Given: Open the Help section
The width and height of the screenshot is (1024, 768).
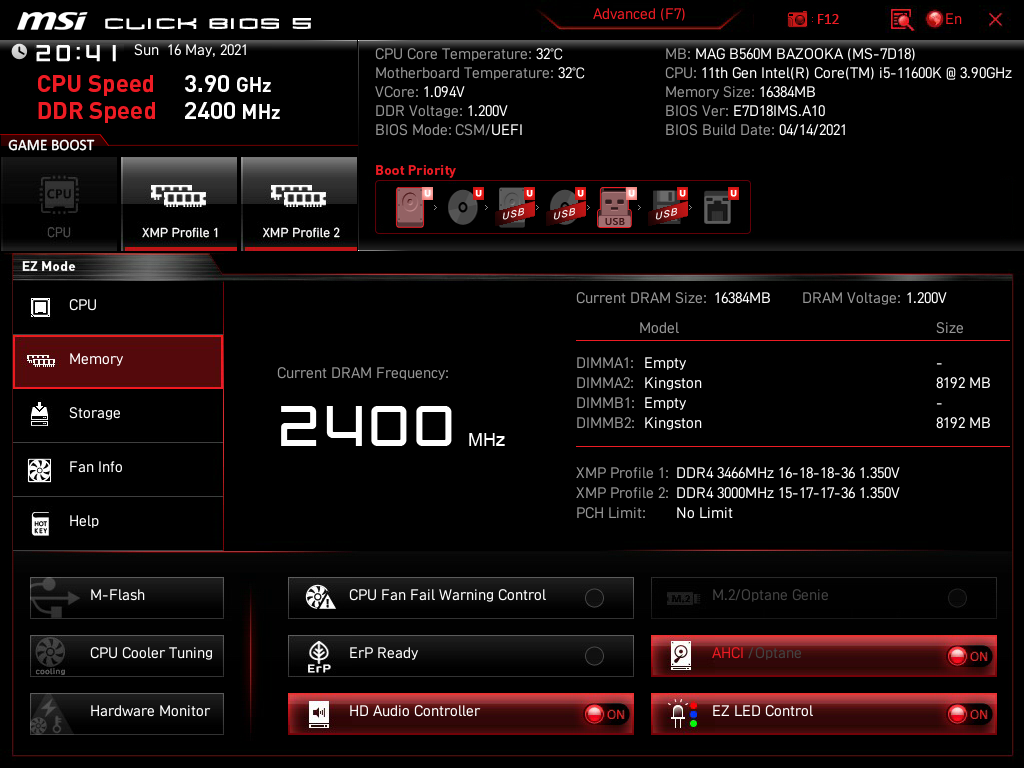Looking at the screenshot, I should (118, 522).
